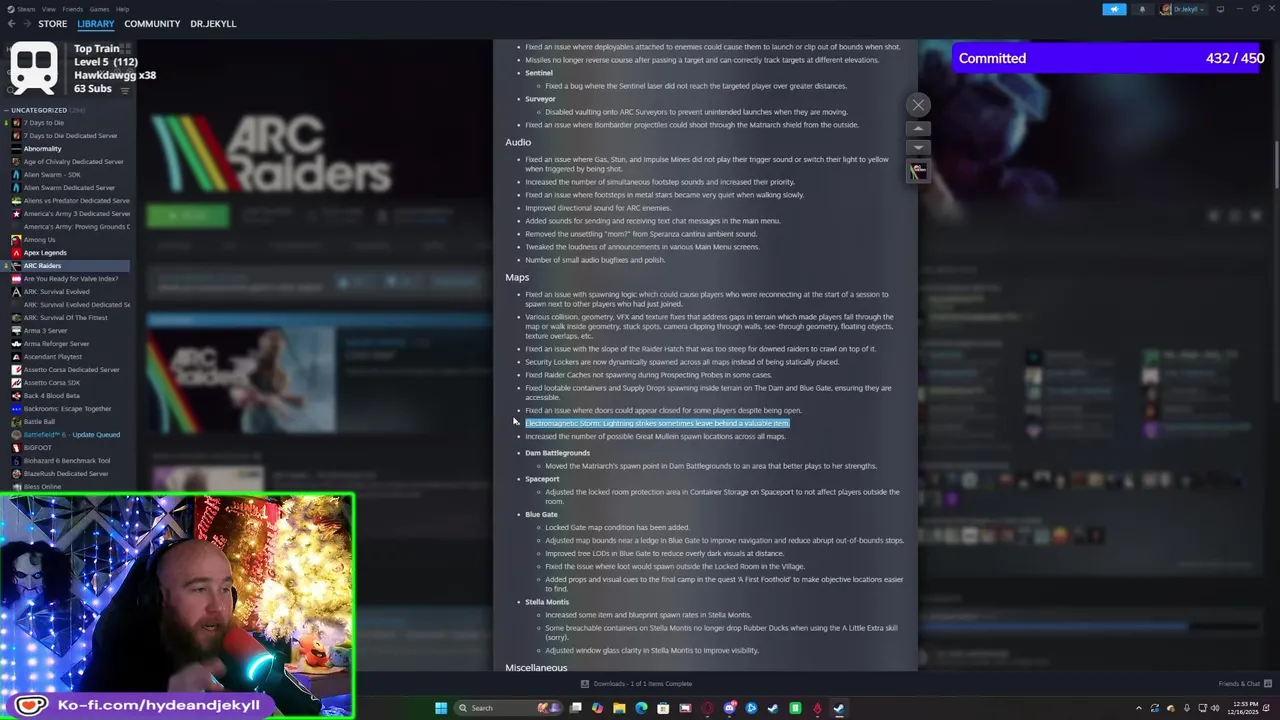Select Ascendant Playtest entry

pyautogui.click(x=52, y=357)
